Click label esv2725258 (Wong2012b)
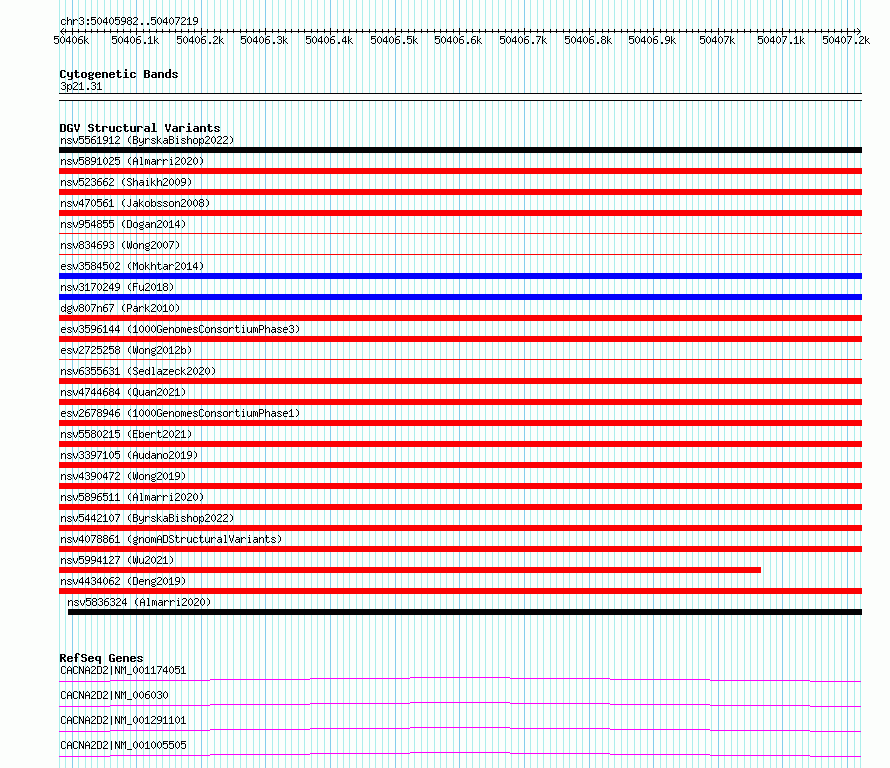890x768 pixels. coord(126,350)
